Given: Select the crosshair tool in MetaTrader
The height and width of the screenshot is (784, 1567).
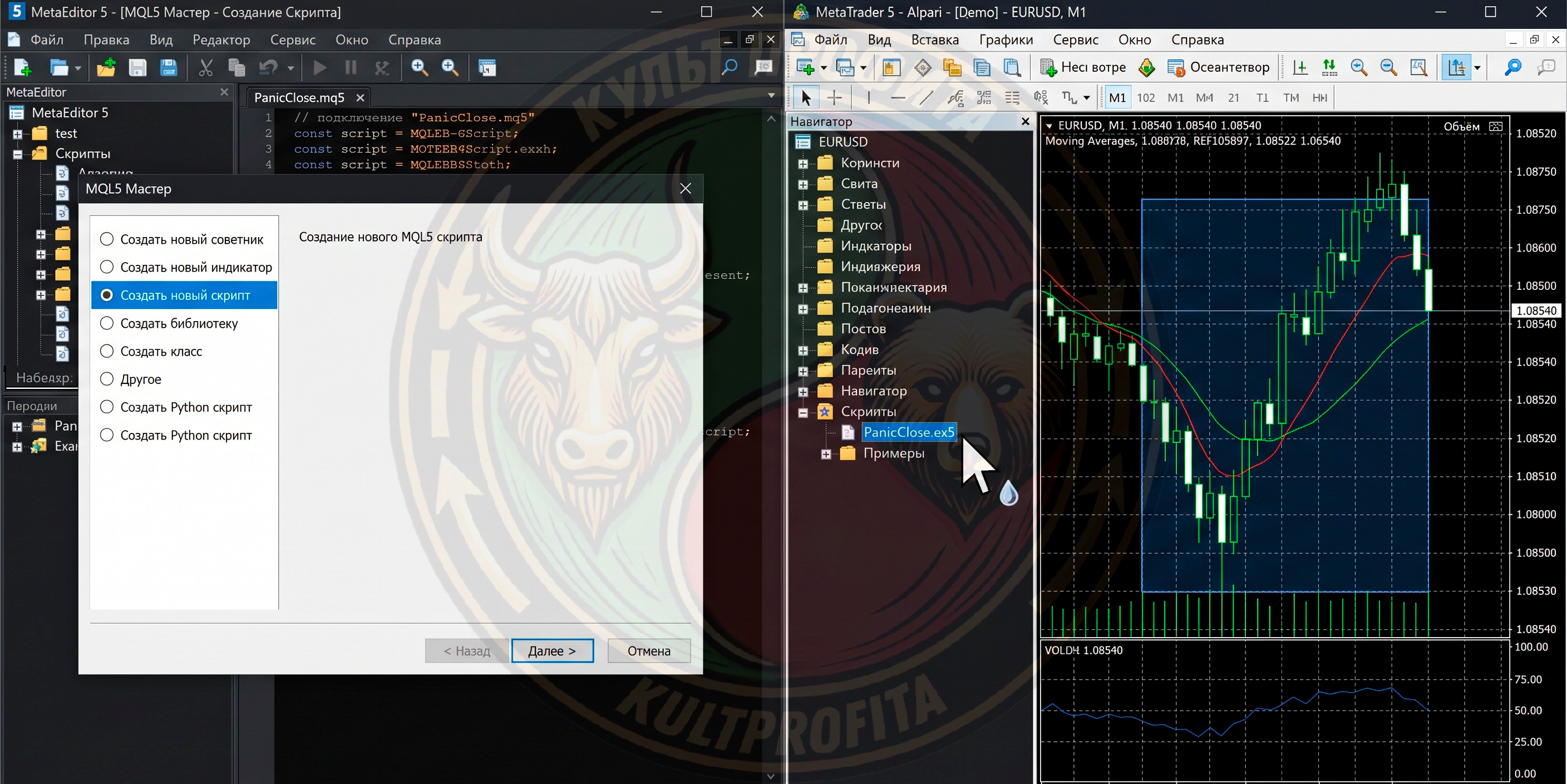Looking at the screenshot, I should coord(835,97).
